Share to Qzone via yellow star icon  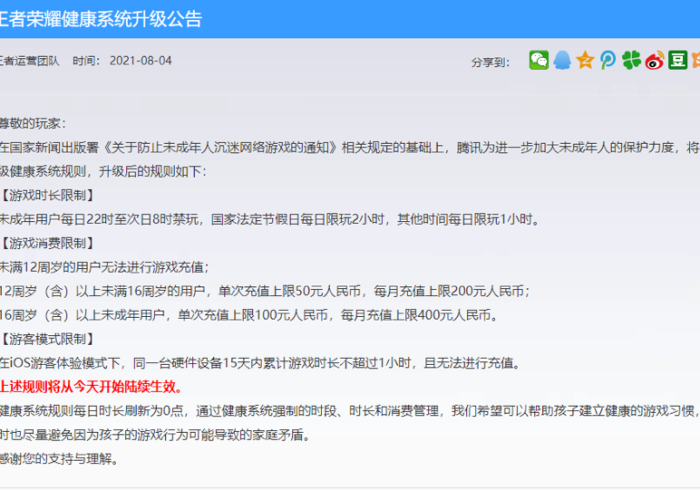tap(585, 60)
